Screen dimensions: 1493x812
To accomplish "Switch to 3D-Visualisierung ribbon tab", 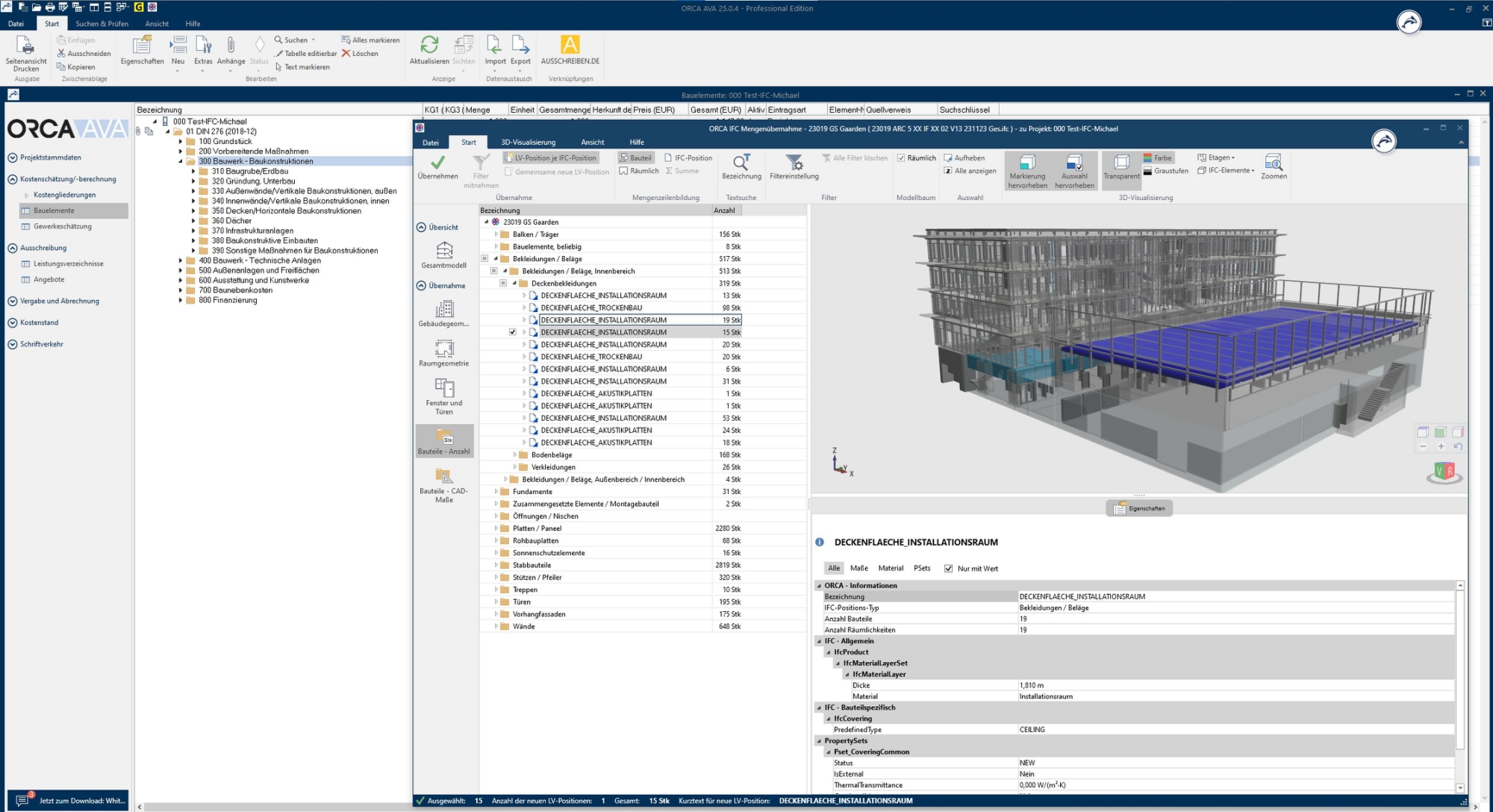I will coord(528,143).
